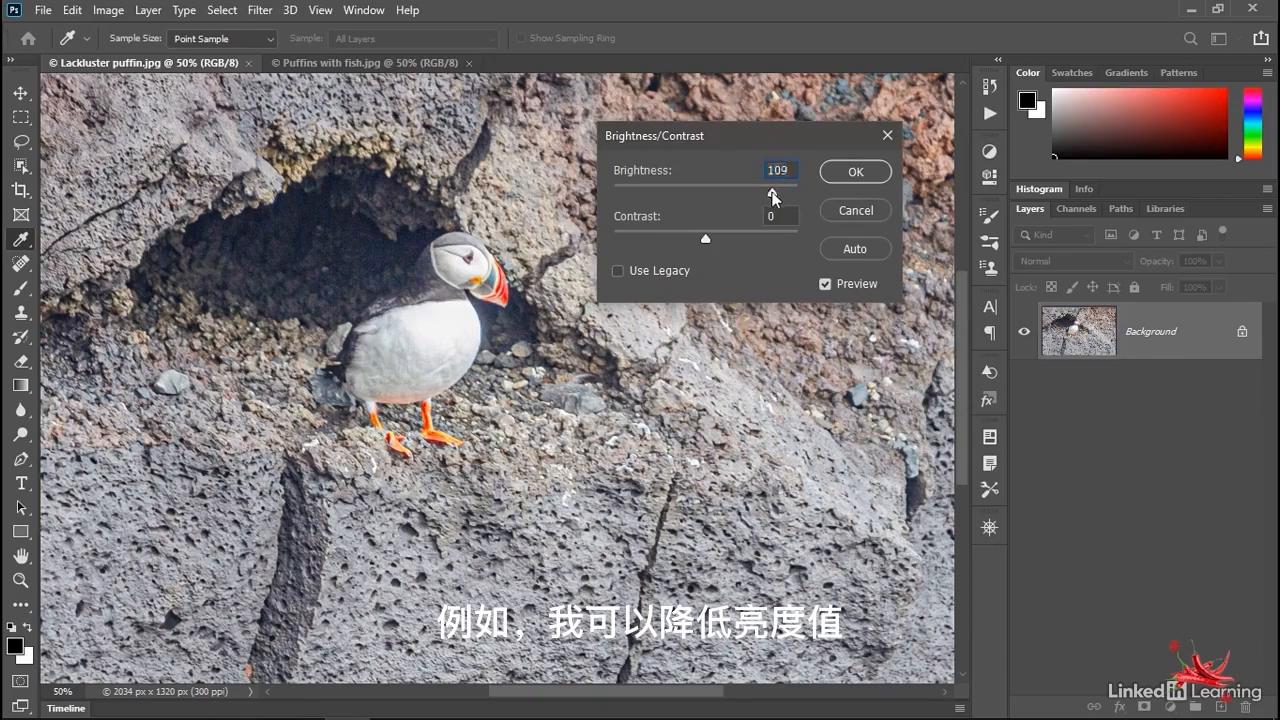Click the Home icon in options bar
1280x720 pixels.
point(28,39)
